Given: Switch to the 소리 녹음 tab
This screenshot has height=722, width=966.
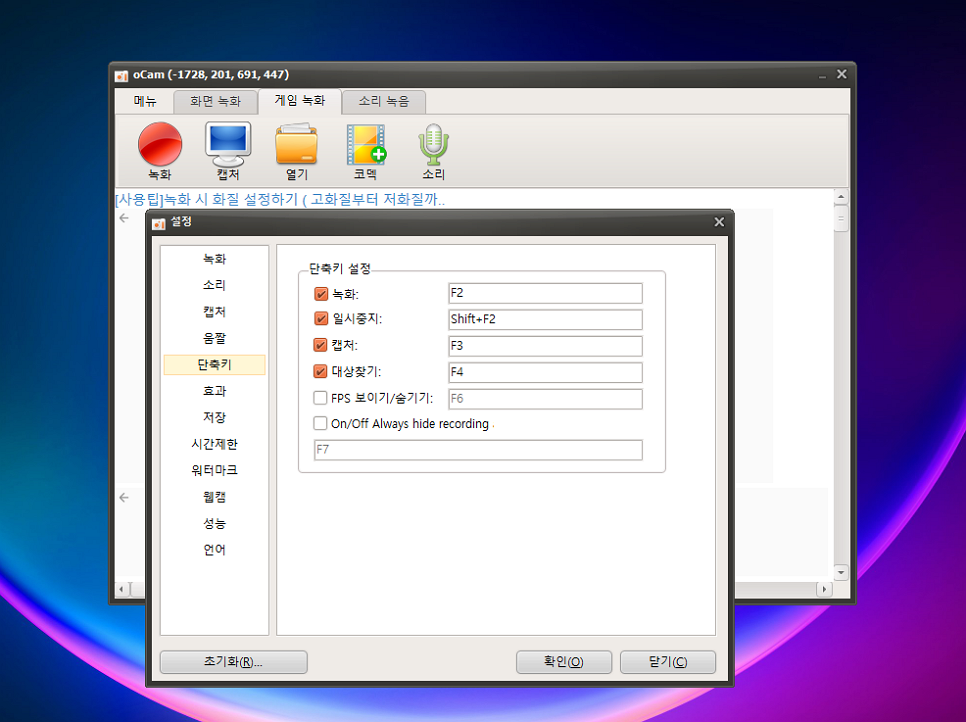Looking at the screenshot, I should pyautogui.click(x=384, y=101).
